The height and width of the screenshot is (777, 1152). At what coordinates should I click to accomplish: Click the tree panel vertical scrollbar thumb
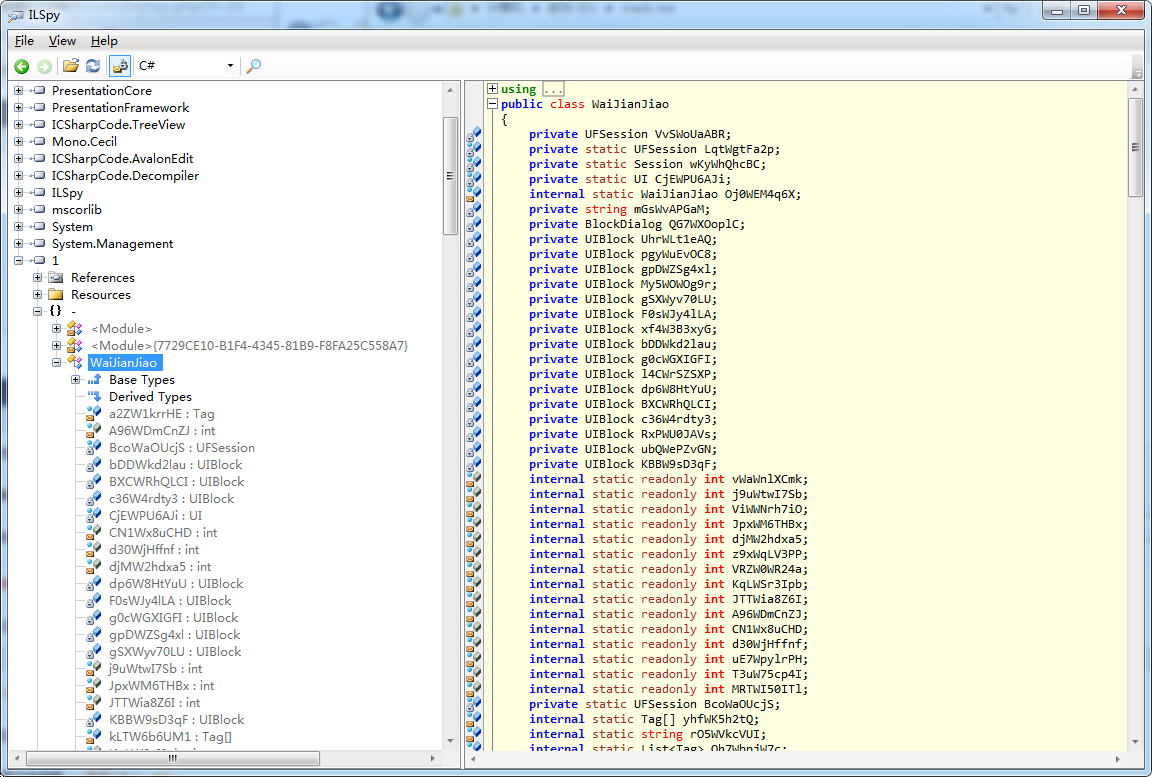tap(450, 176)
